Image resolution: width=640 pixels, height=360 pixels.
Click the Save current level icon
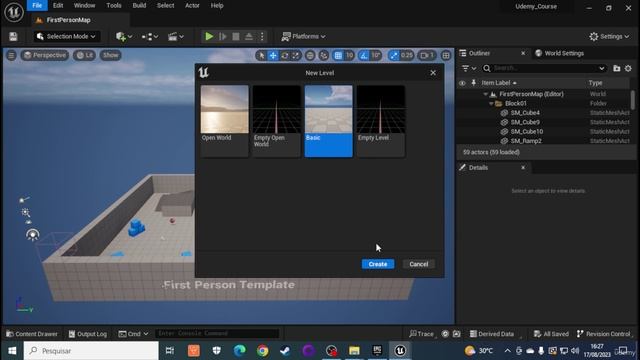point(13,37)
